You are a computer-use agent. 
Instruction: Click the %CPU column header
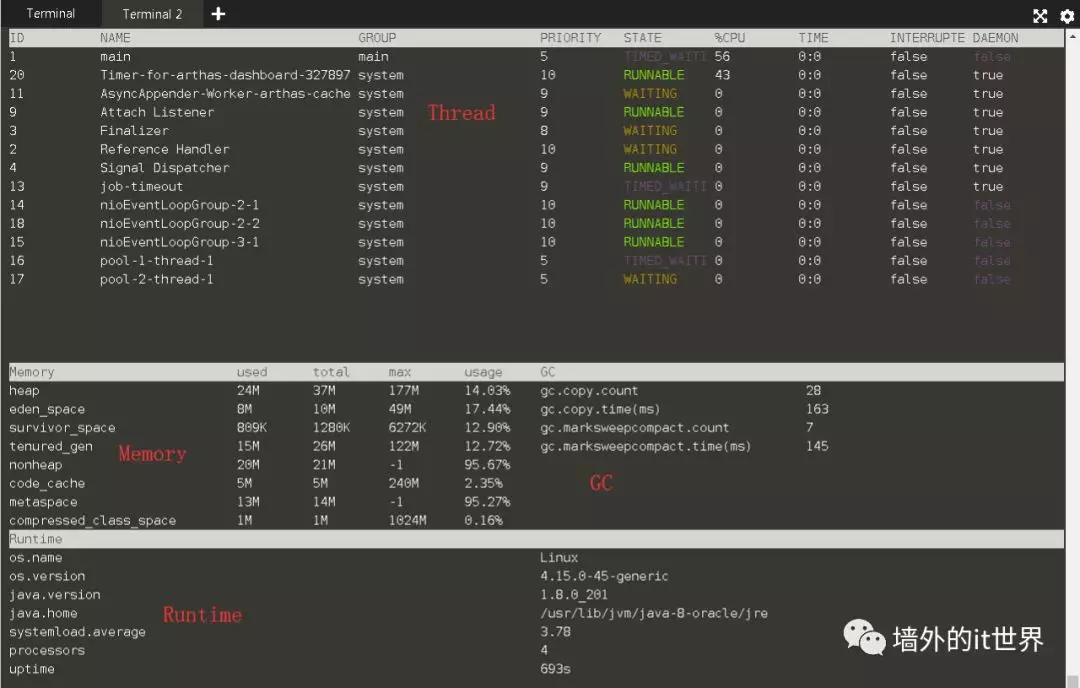[x=729, y=38]
